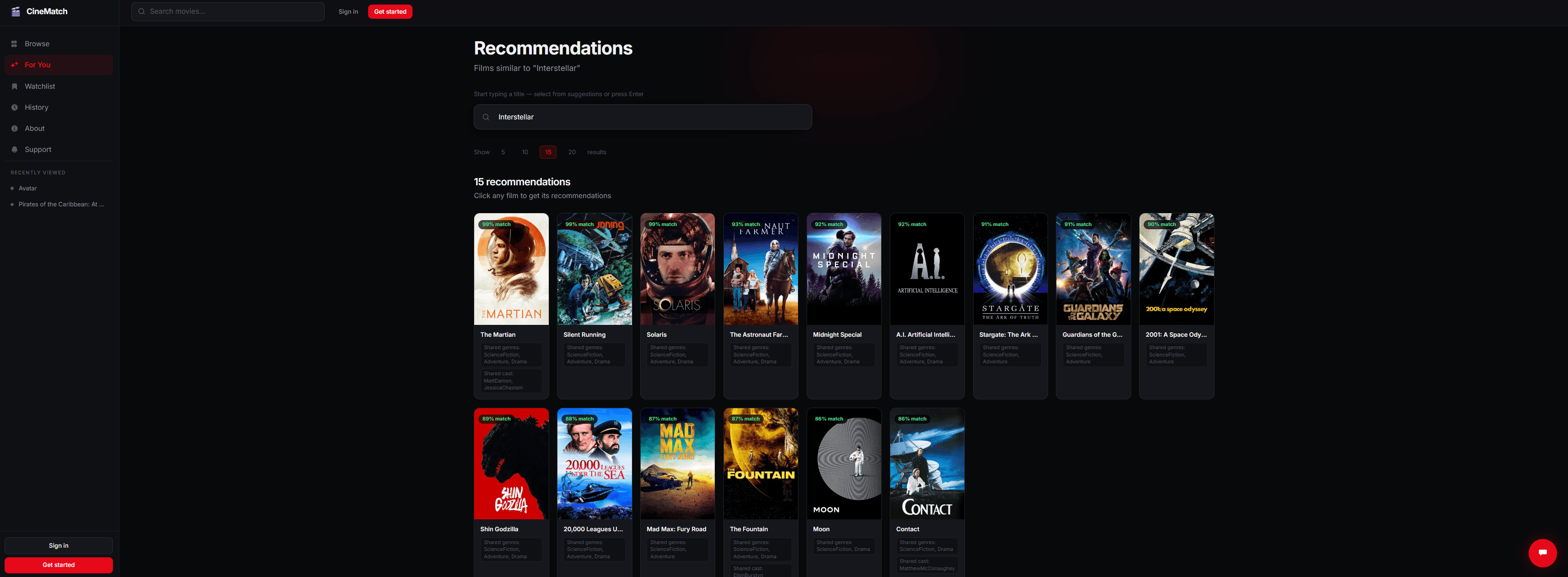This screenshot has width=1568, height=577.
Task: Open 20,000 Leagues Under the Sea poster
Action: (594, 464)
